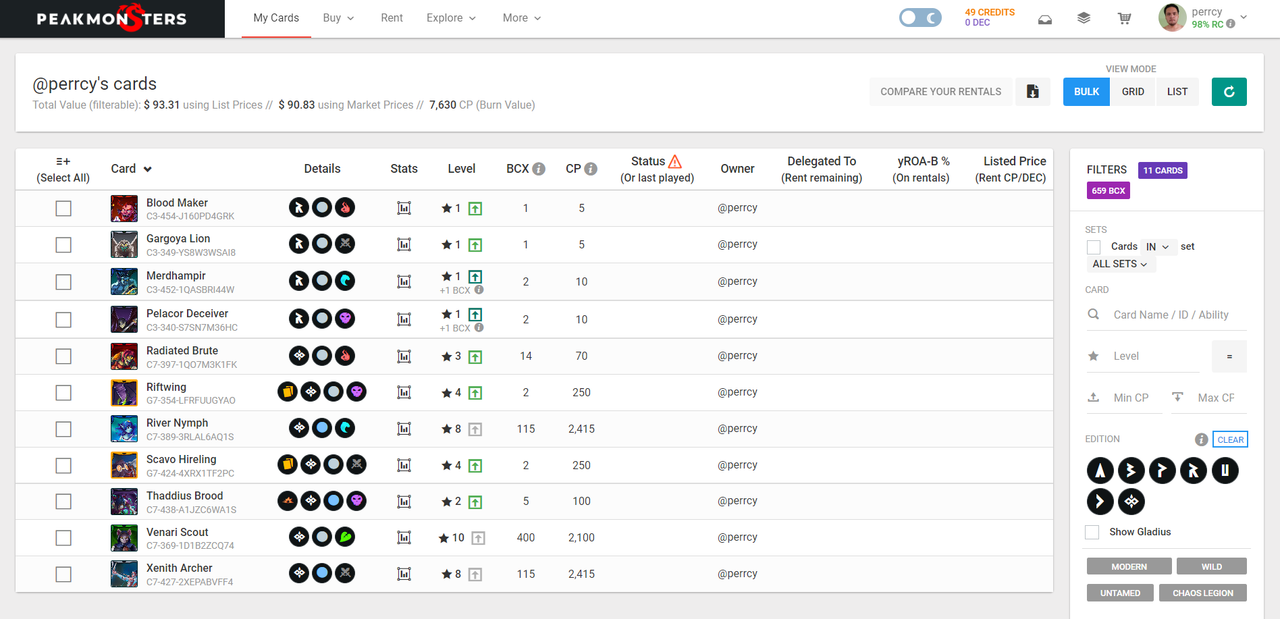Click level-up arrow for Riftwing
This screenshot has width=1280, height=619.
coord(476,393)
